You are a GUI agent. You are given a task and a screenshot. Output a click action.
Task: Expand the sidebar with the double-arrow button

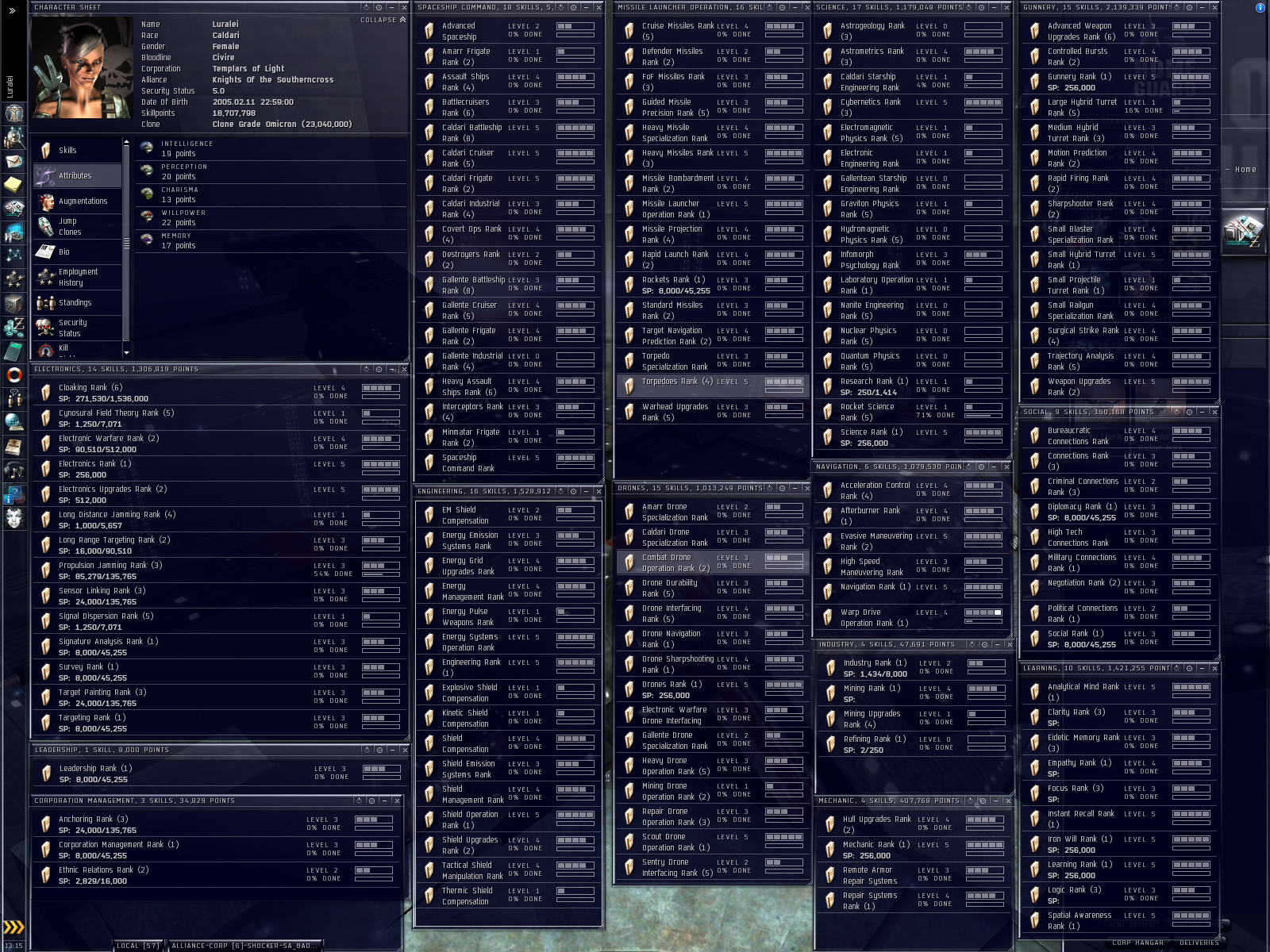[x=12, y=10]
